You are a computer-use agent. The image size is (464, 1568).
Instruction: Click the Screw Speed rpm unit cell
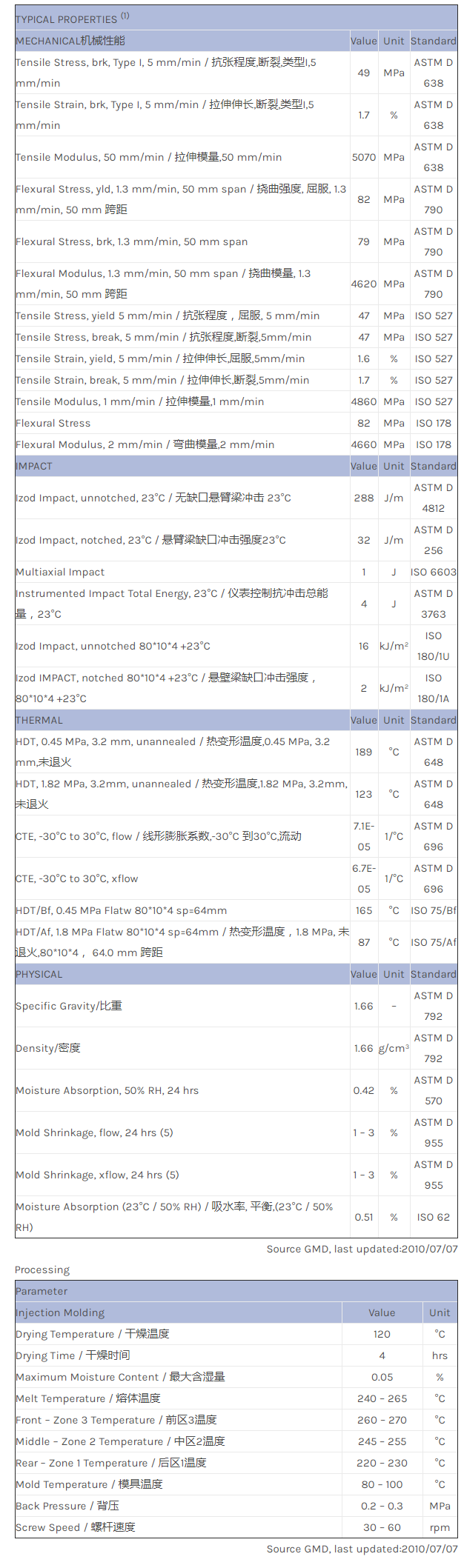[440, 1527]
